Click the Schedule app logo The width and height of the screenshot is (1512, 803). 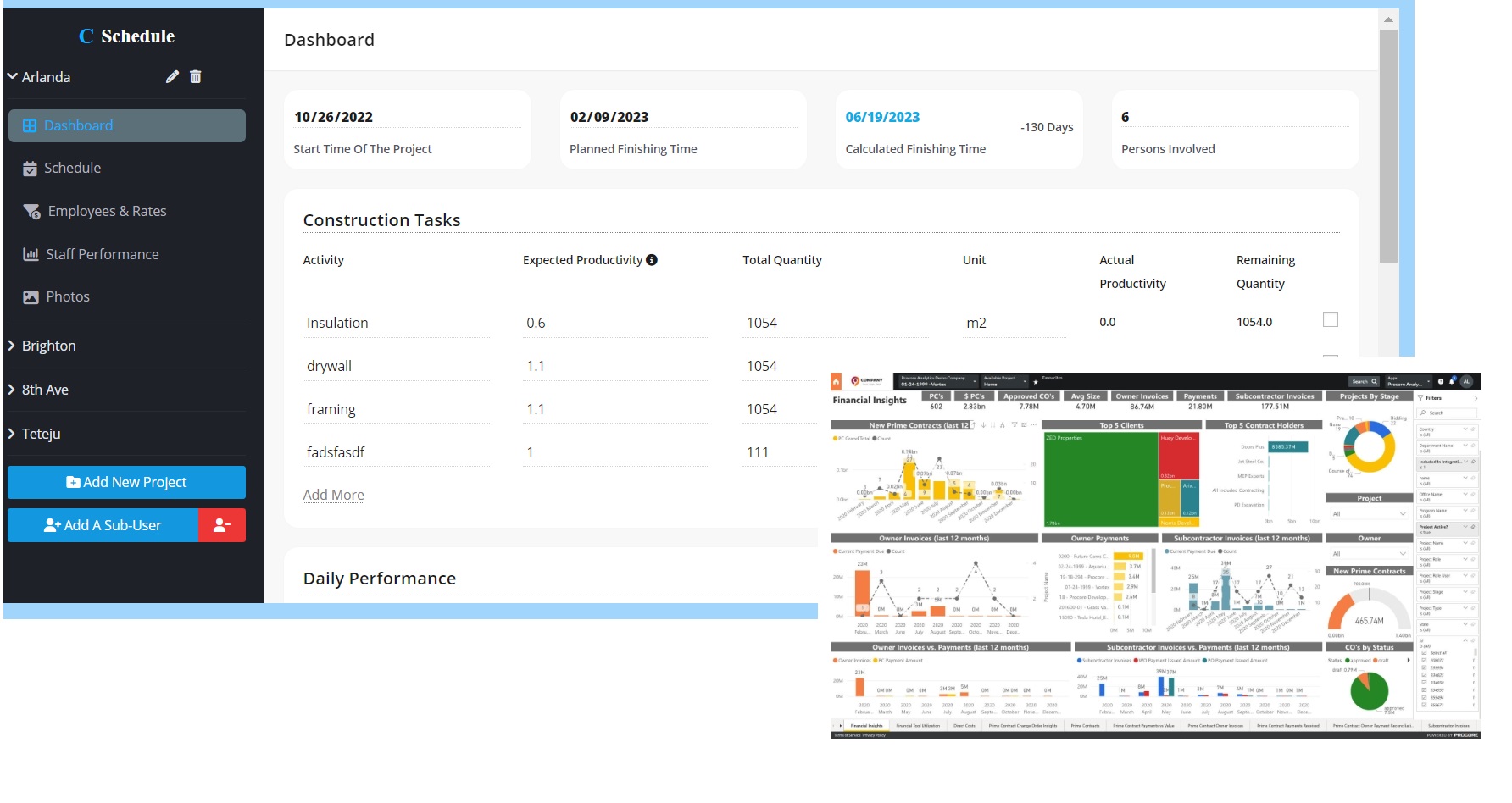127,36
